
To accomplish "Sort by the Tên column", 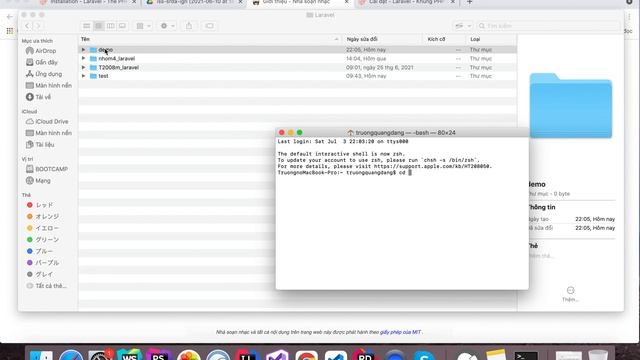I will [210, 39].
